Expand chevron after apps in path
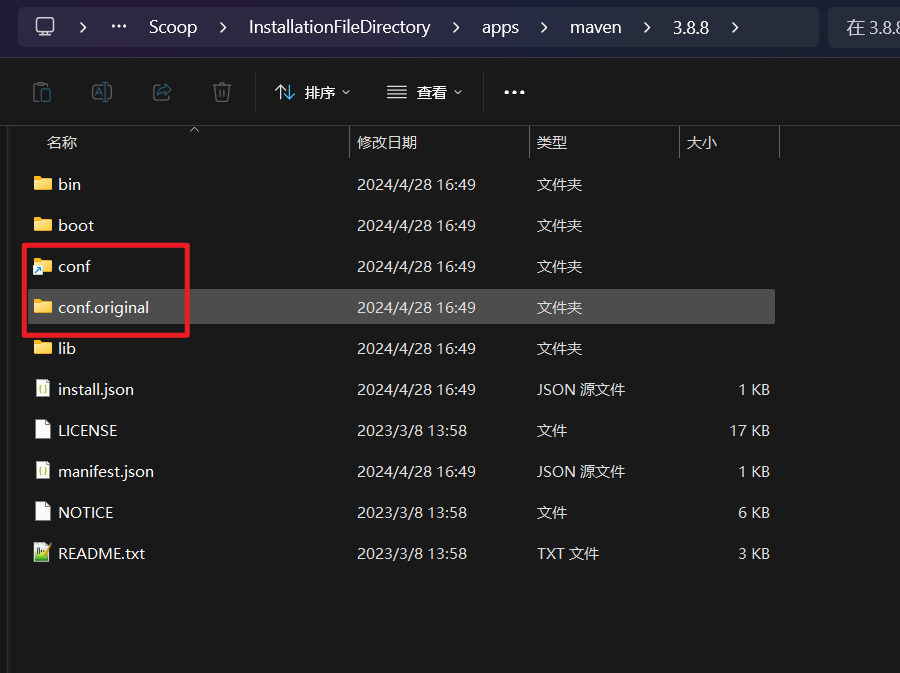 [x=544, y=27]
